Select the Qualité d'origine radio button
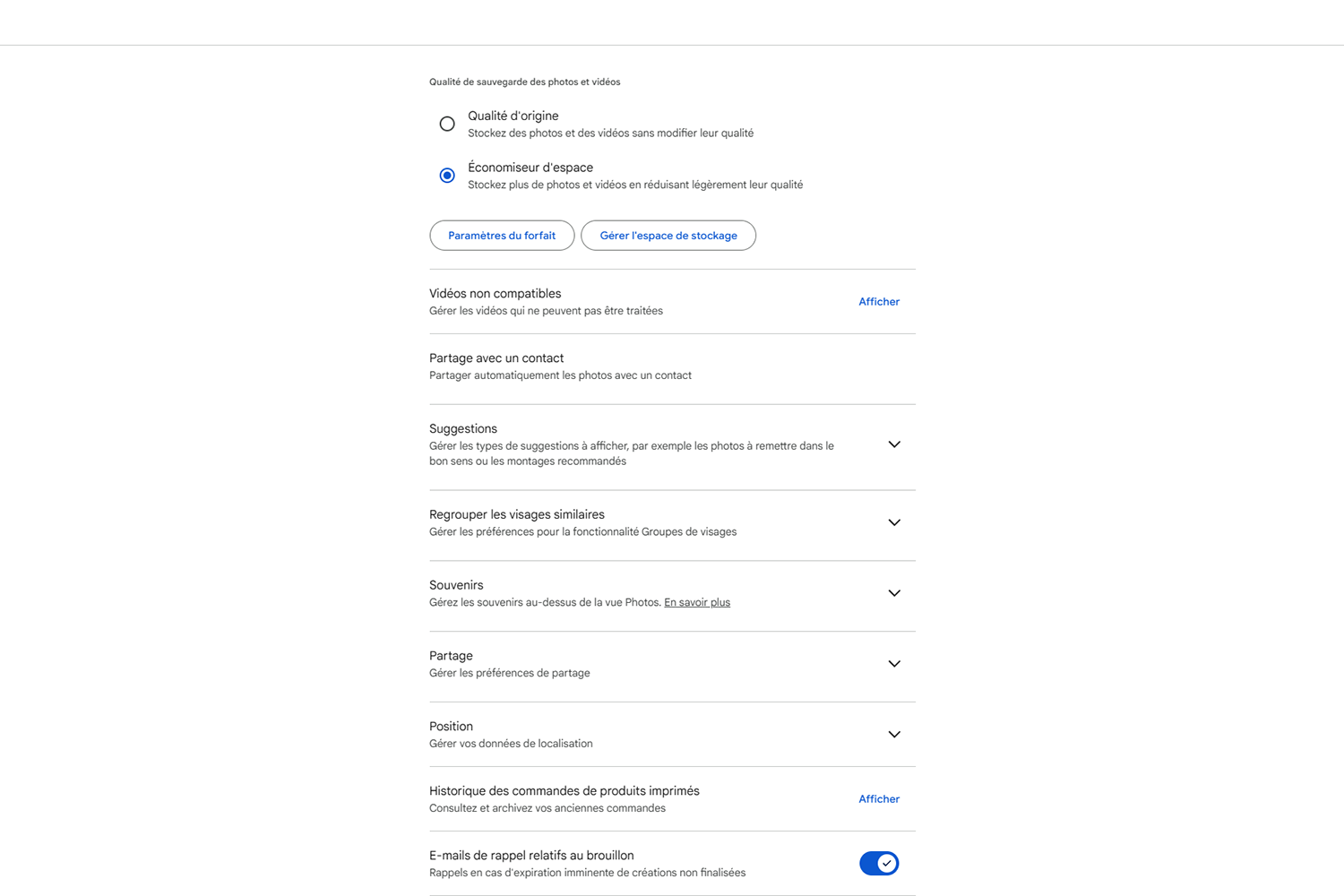This screenshot has height=896, width=1344. pyautogui.click(x=447, y=124)
